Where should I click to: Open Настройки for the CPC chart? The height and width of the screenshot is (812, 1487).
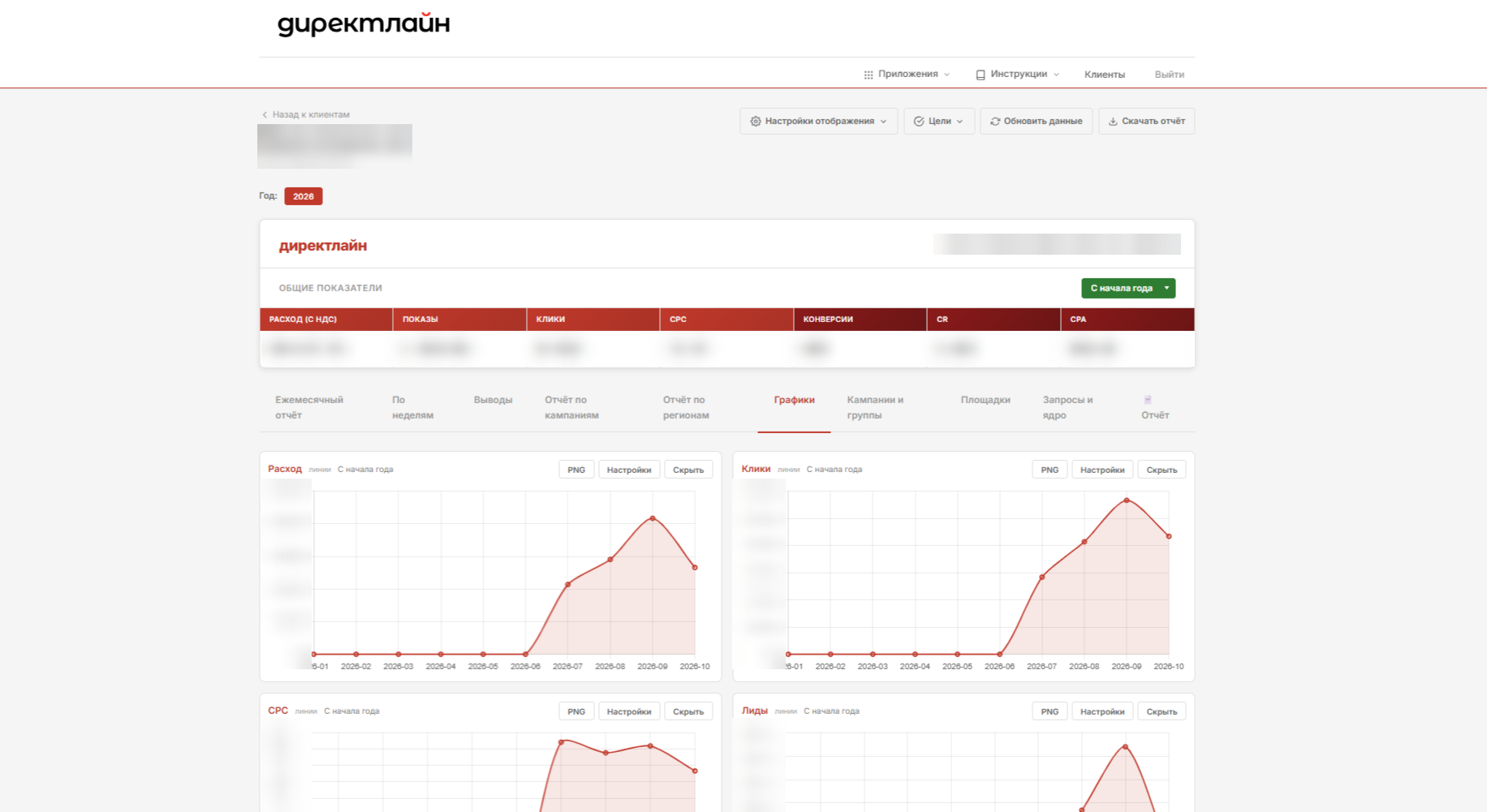point(629,711)
